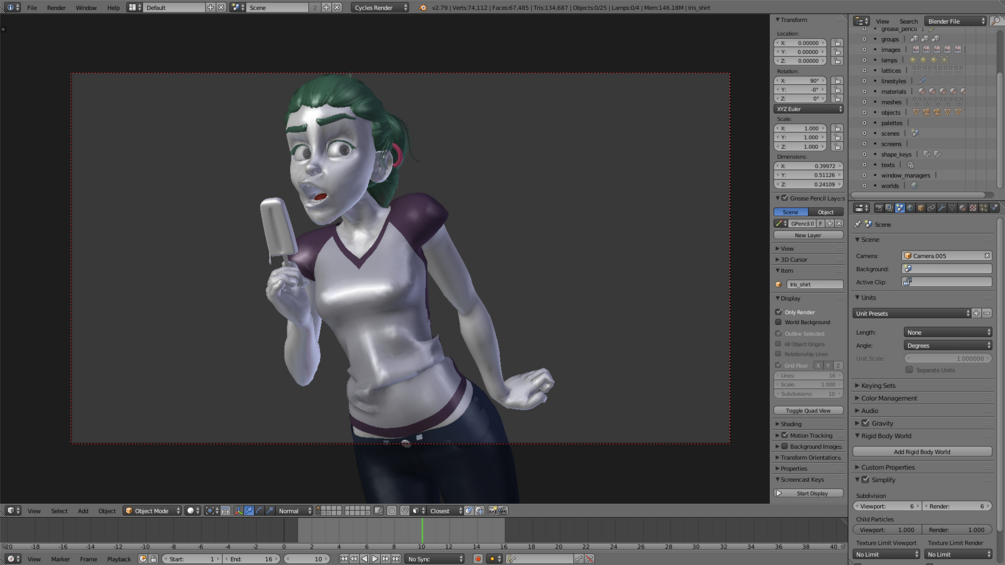This screenshot has width=1005, height=565.
Task: Open the Particles properties tab icon
Action: click(983, 208)
